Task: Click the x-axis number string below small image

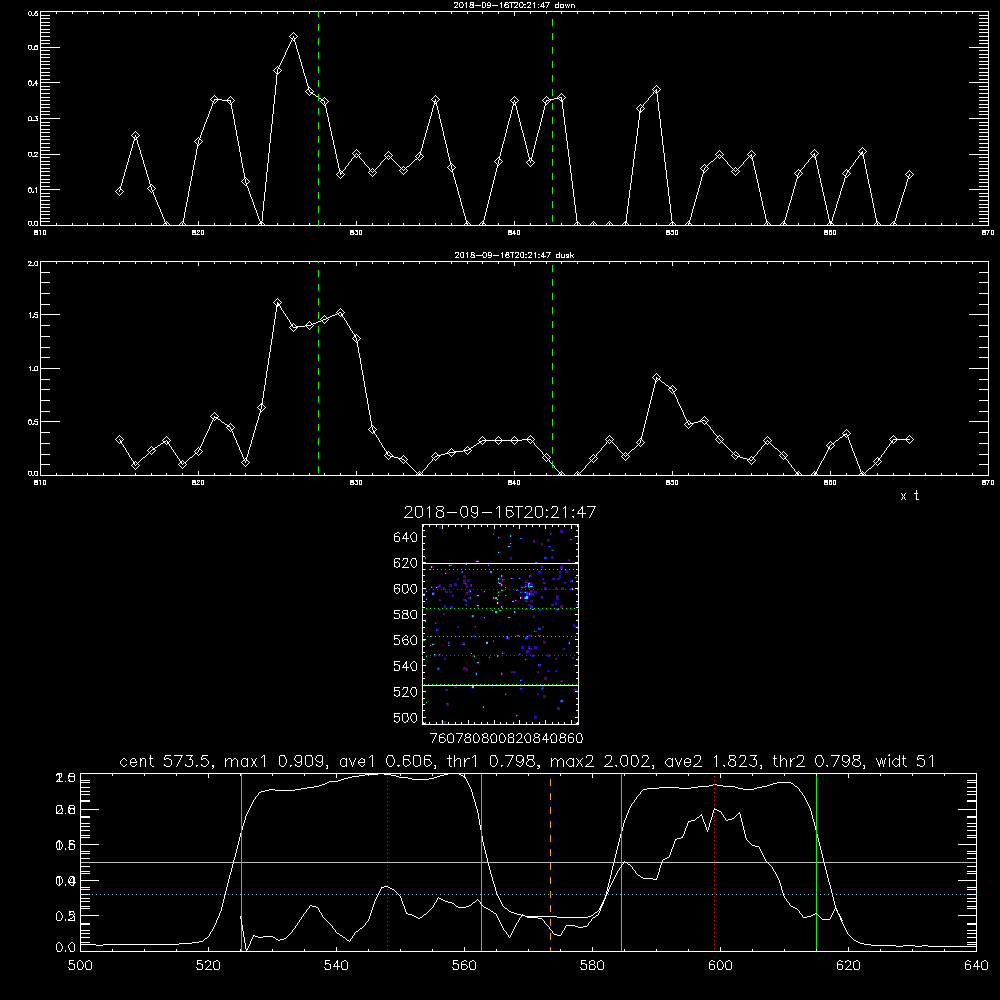Action: [507, 739]
